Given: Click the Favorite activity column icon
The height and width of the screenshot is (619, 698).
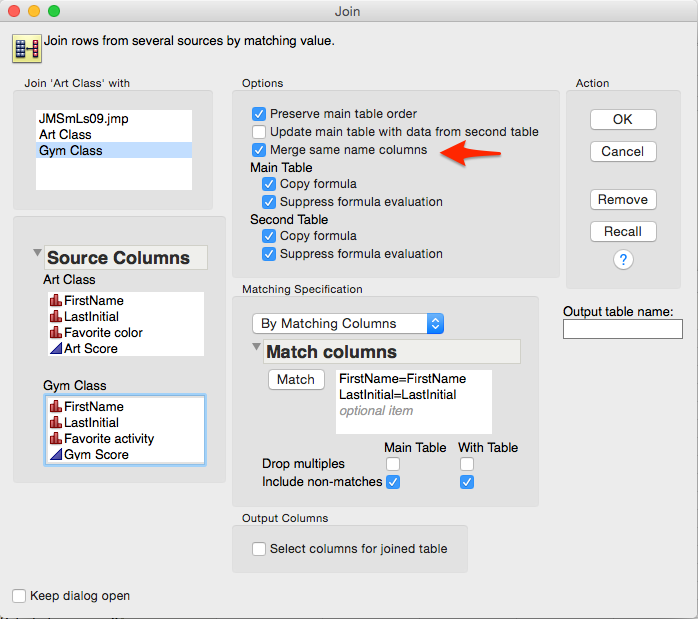Looking at the screenshot, I should pyautogui.click(x=55, y=439).
